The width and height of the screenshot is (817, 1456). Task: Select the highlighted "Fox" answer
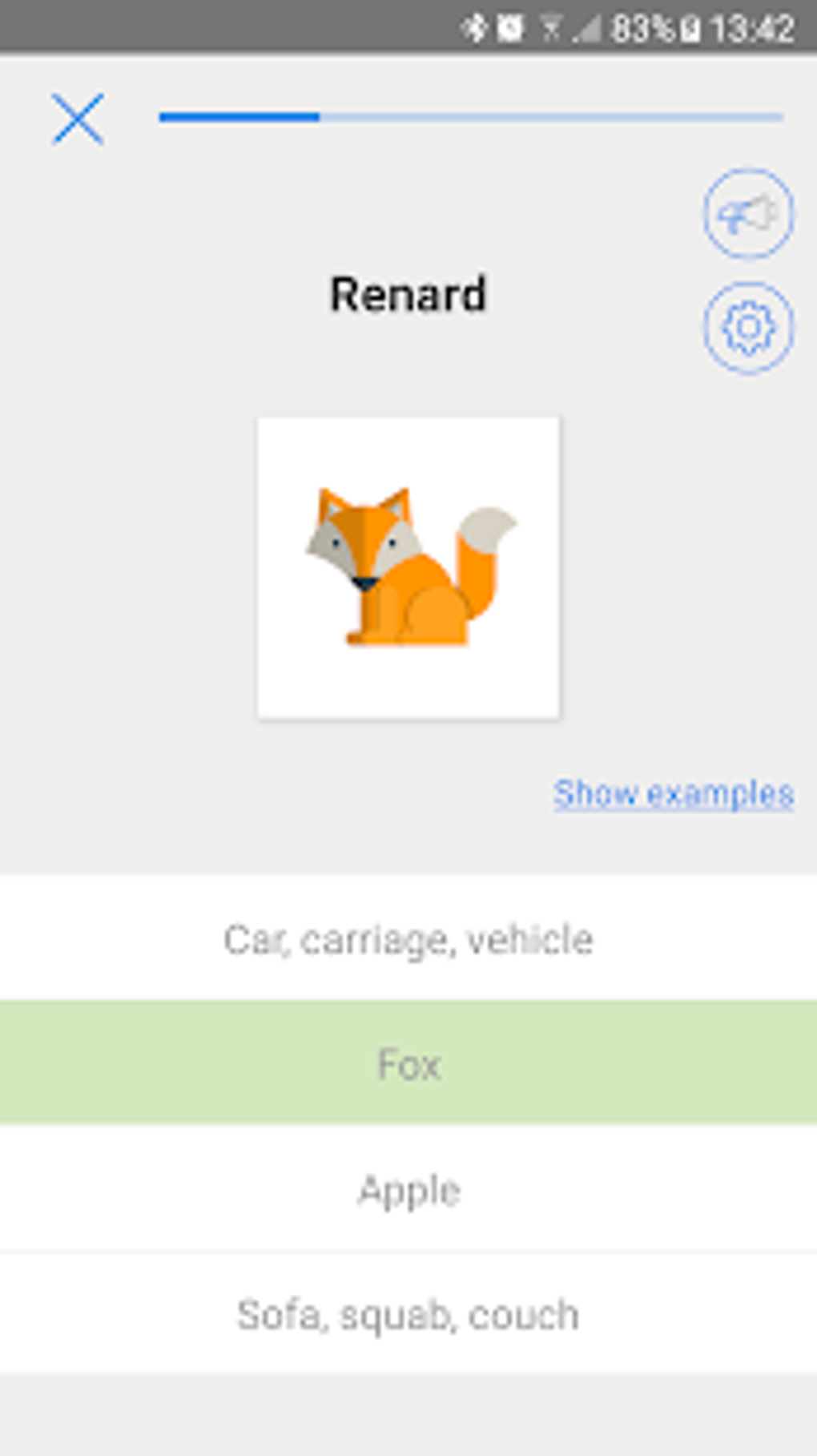(408, 1063)
